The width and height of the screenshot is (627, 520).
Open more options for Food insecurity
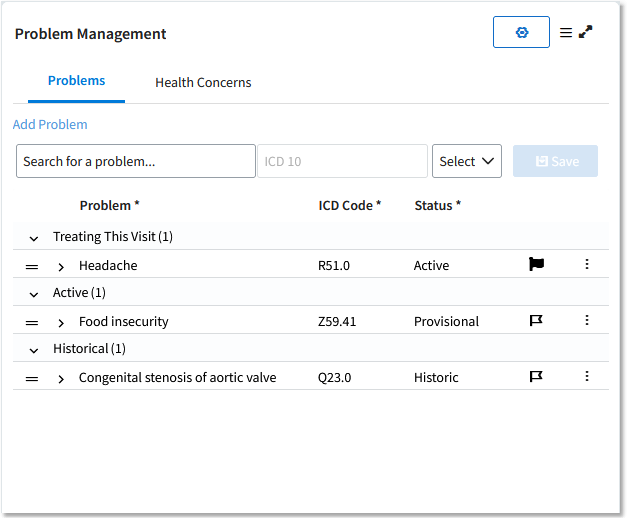(587, 320)
